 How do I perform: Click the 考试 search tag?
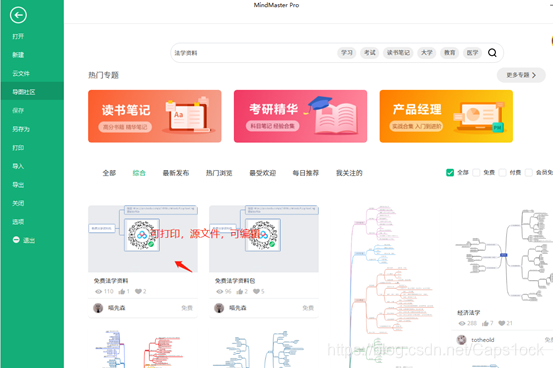coord(370,53)
